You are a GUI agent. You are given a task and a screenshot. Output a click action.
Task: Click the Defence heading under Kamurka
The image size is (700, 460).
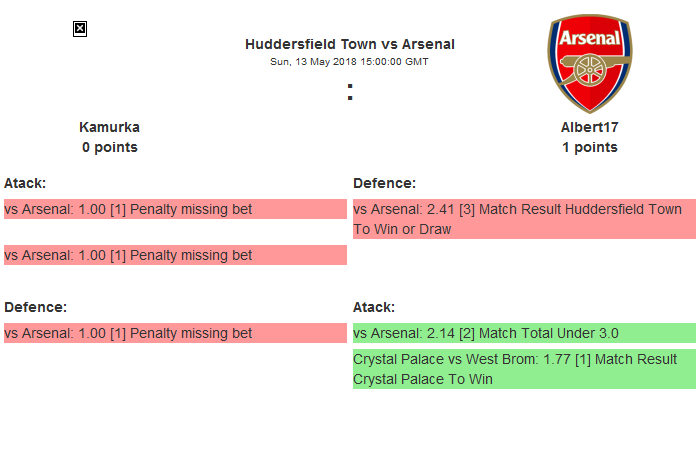point(35,307)
